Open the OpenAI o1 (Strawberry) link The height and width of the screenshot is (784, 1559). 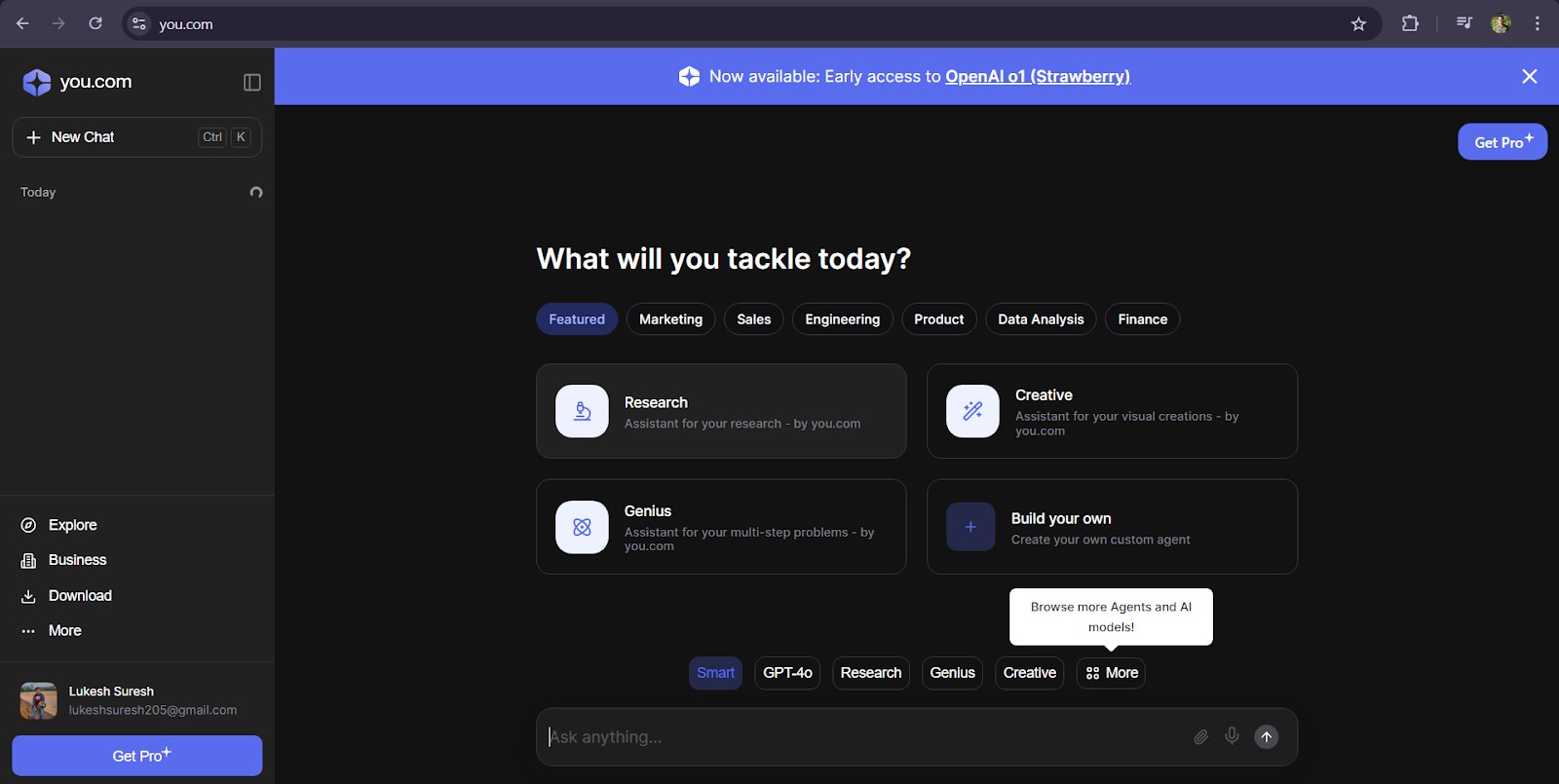pyautogui.click(x=1038, y=76)
